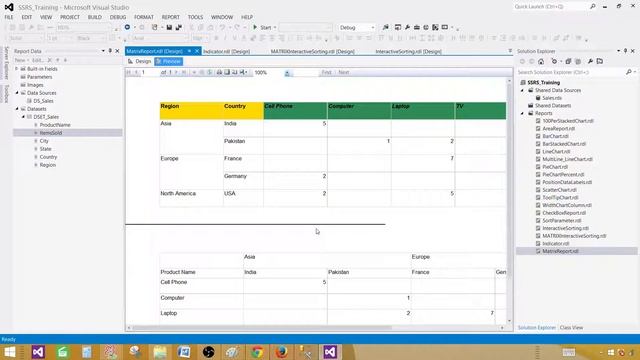Click the Print icon in preview toolbar

(219, 72)
